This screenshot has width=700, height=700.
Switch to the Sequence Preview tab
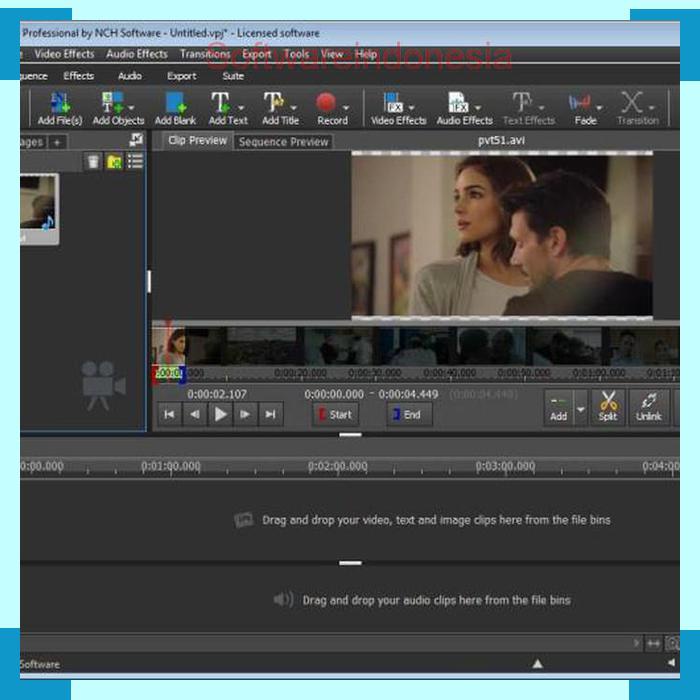pyautogui.click(x=283, y=142)
